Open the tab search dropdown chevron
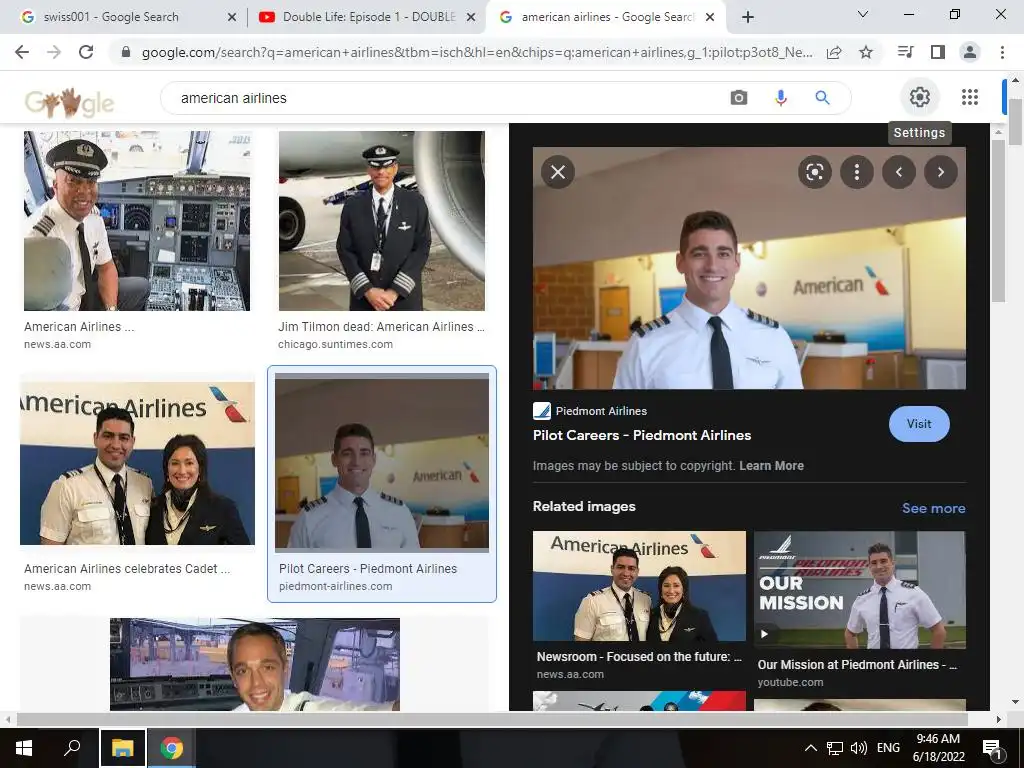Image resolution: width=1024 pixels, height=768 pixels. [863, 14]
